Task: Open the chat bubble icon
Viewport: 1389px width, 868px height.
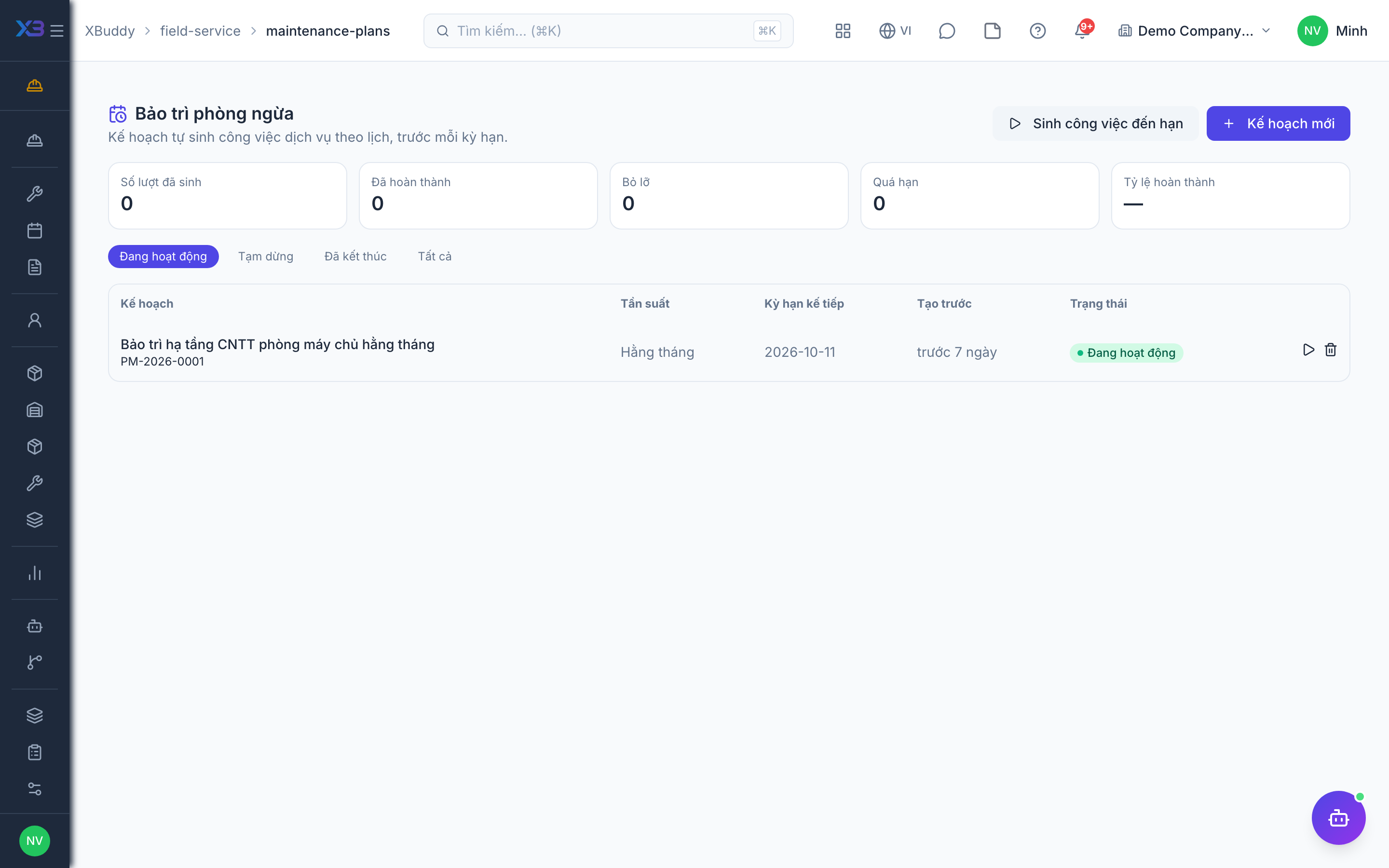Action: coord(946,30)
